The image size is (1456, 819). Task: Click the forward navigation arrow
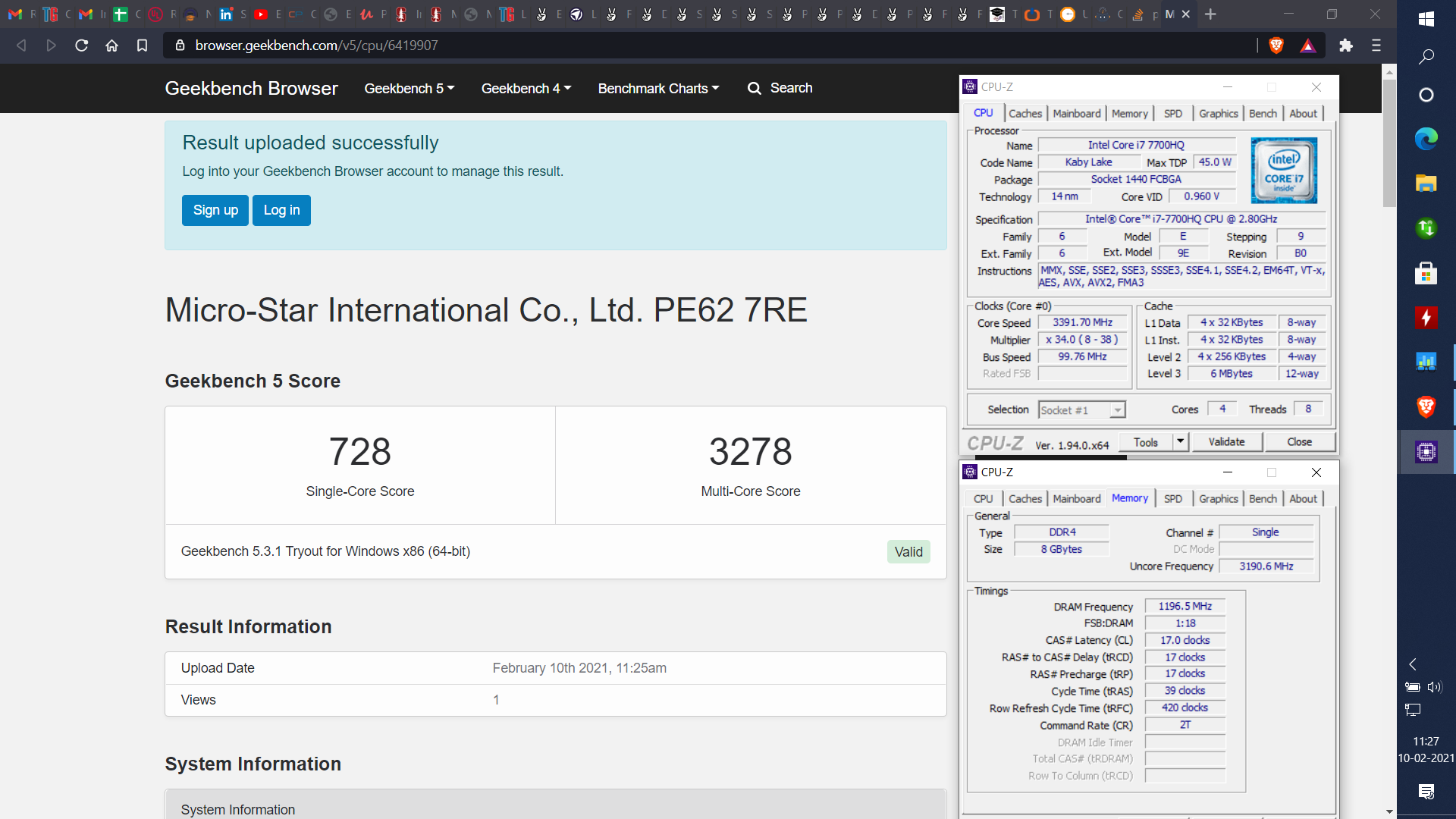click(51, 45)
